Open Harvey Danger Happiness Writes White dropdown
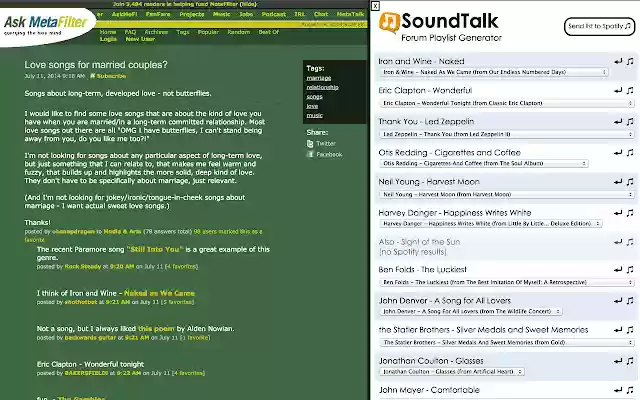The height and width of the screenshot is (400, 640). click(x=491, y=224)
